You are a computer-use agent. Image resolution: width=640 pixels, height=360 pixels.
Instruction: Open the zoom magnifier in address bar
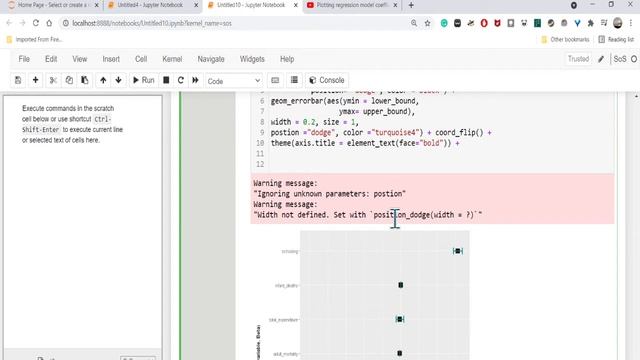(414, 23)
